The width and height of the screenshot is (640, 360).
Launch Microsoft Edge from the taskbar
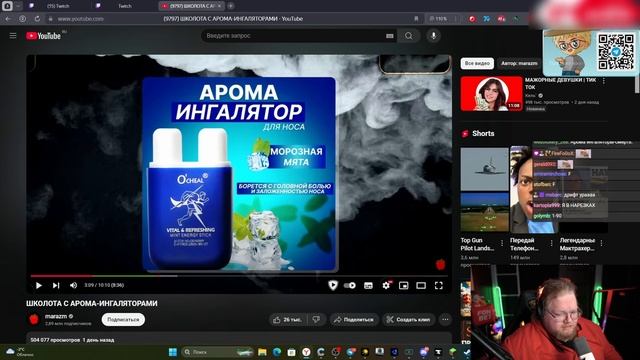(277, 352)
